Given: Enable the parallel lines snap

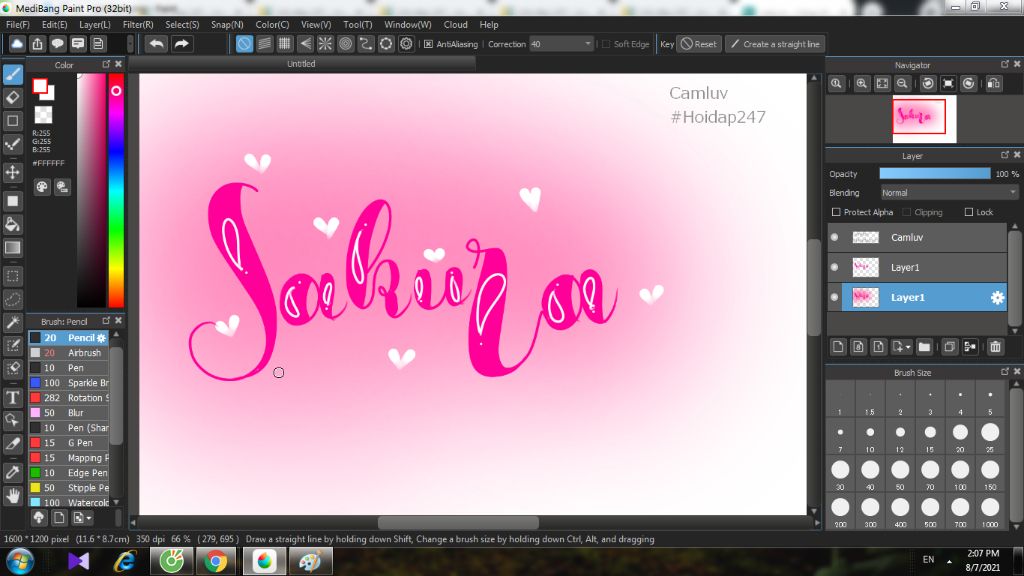Looking at the screenshot, I should pos(264,44).
